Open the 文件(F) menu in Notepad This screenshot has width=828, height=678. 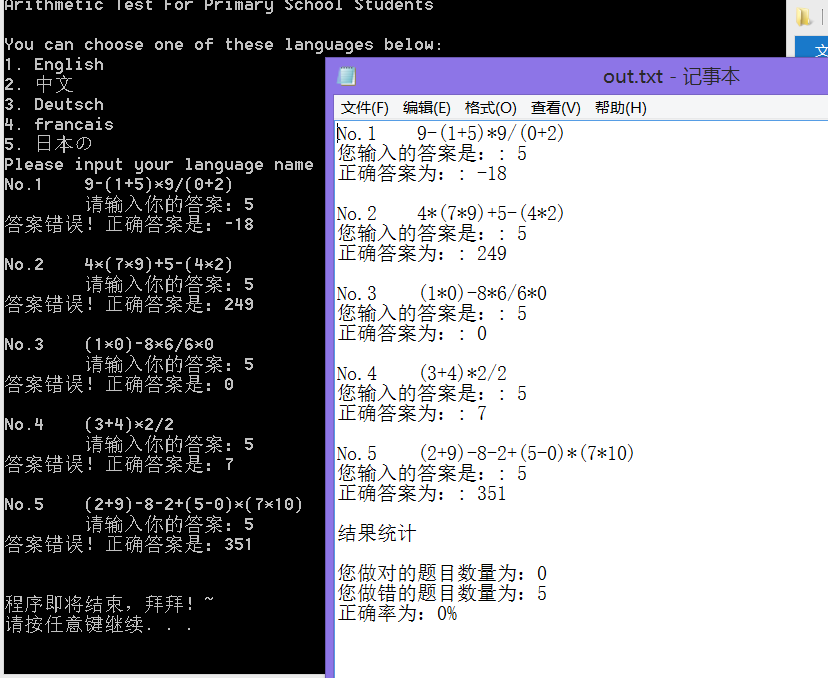pos(364,108)
